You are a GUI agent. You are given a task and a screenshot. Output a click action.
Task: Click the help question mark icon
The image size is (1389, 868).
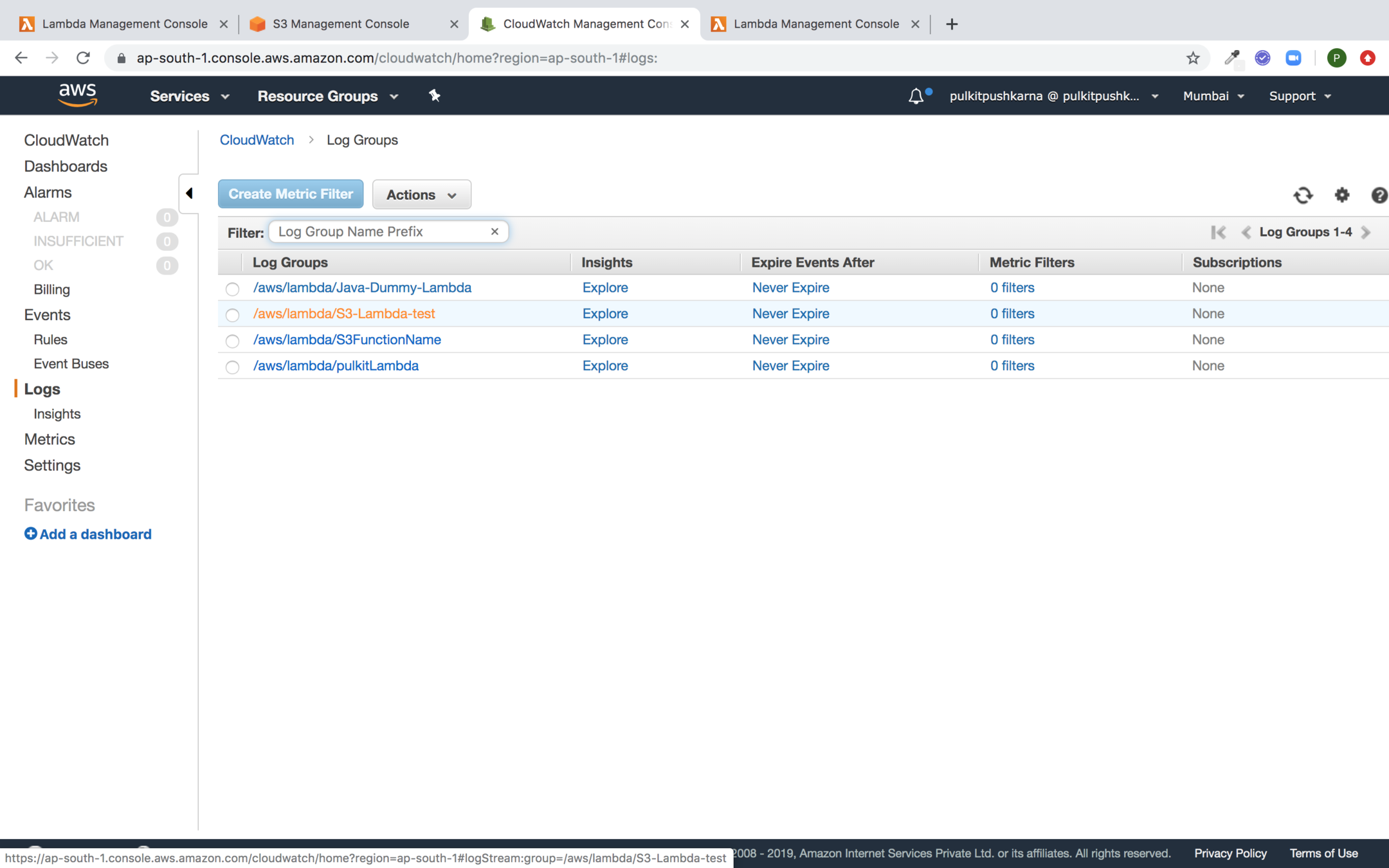coord(1379,195)
